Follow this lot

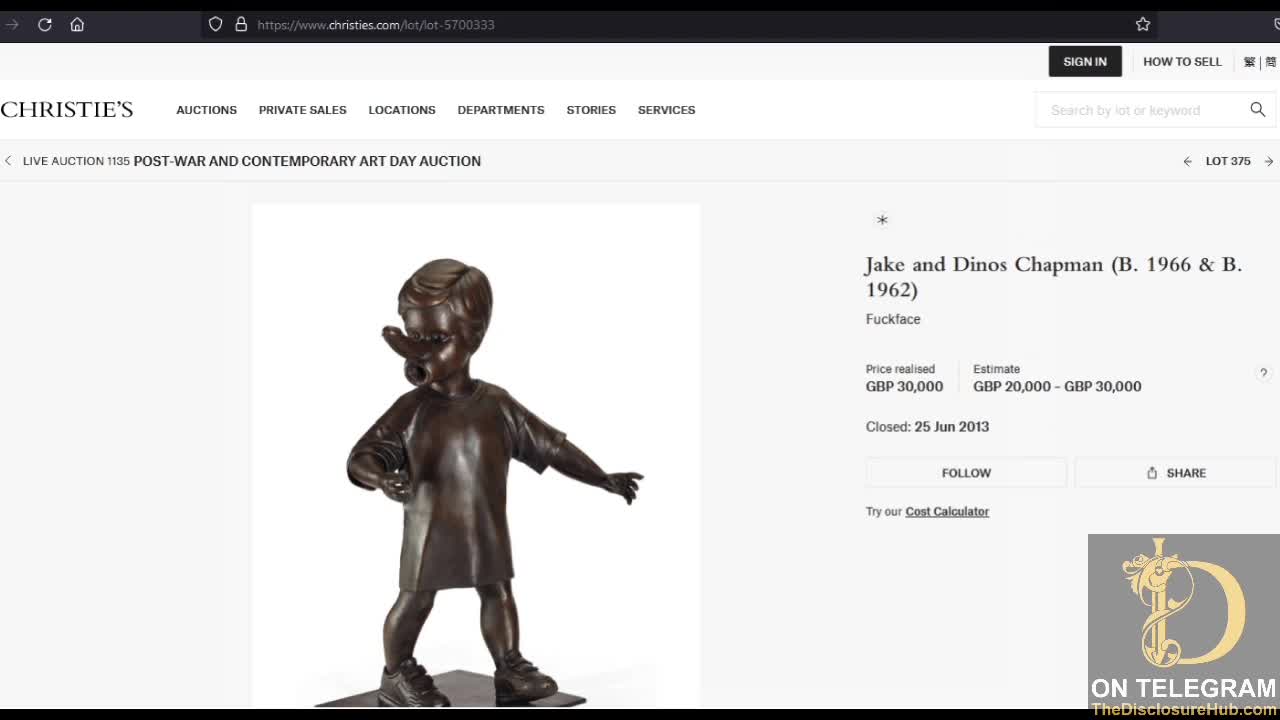point(966,473)
